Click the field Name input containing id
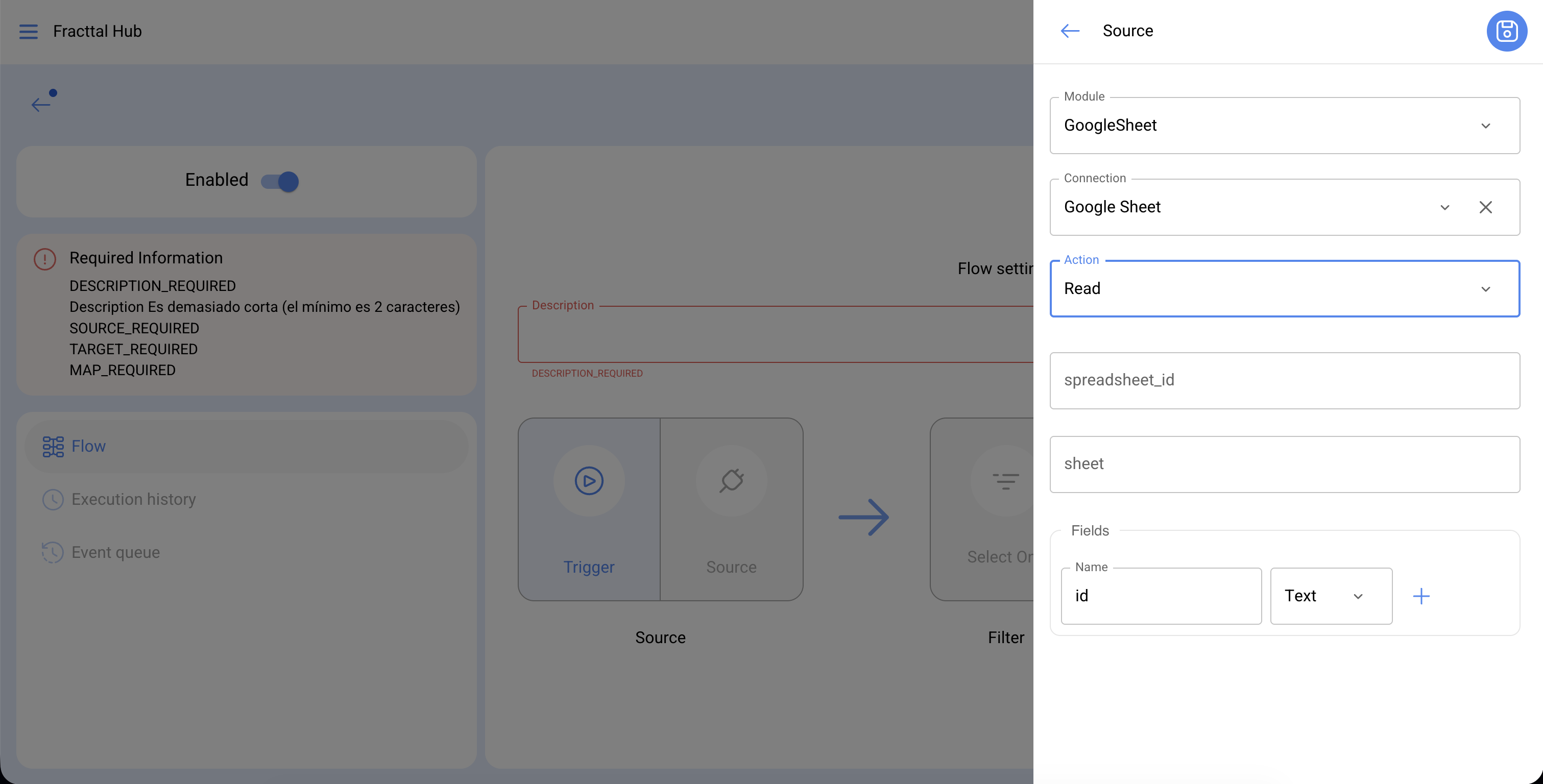The height and width of the screenshot is (784, 1543). tap(1160, 596)
